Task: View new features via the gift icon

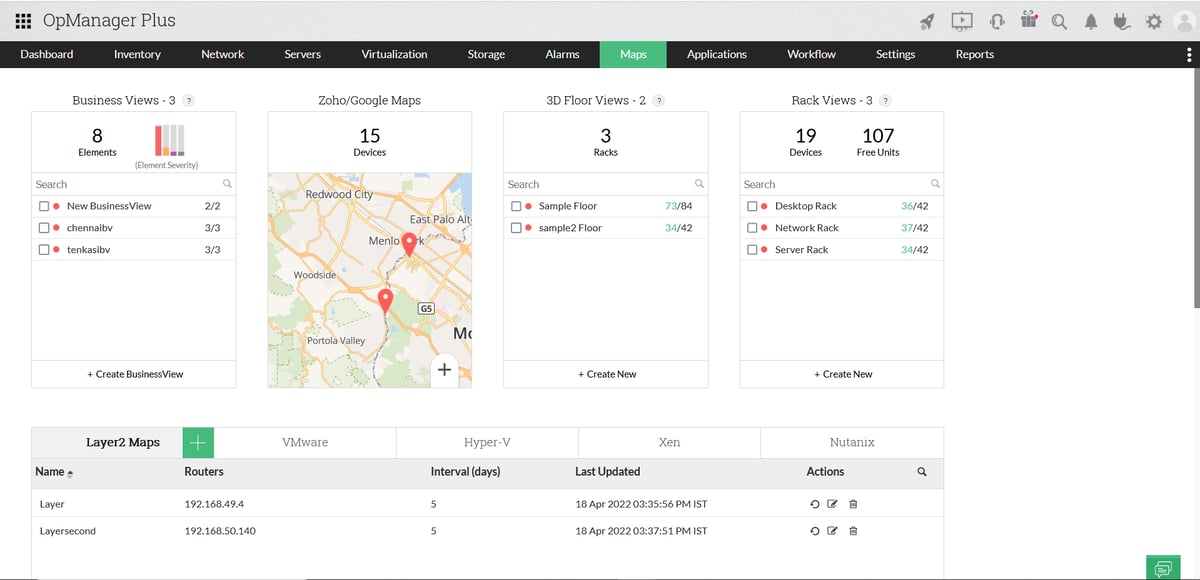Action: pos(1029,20)
